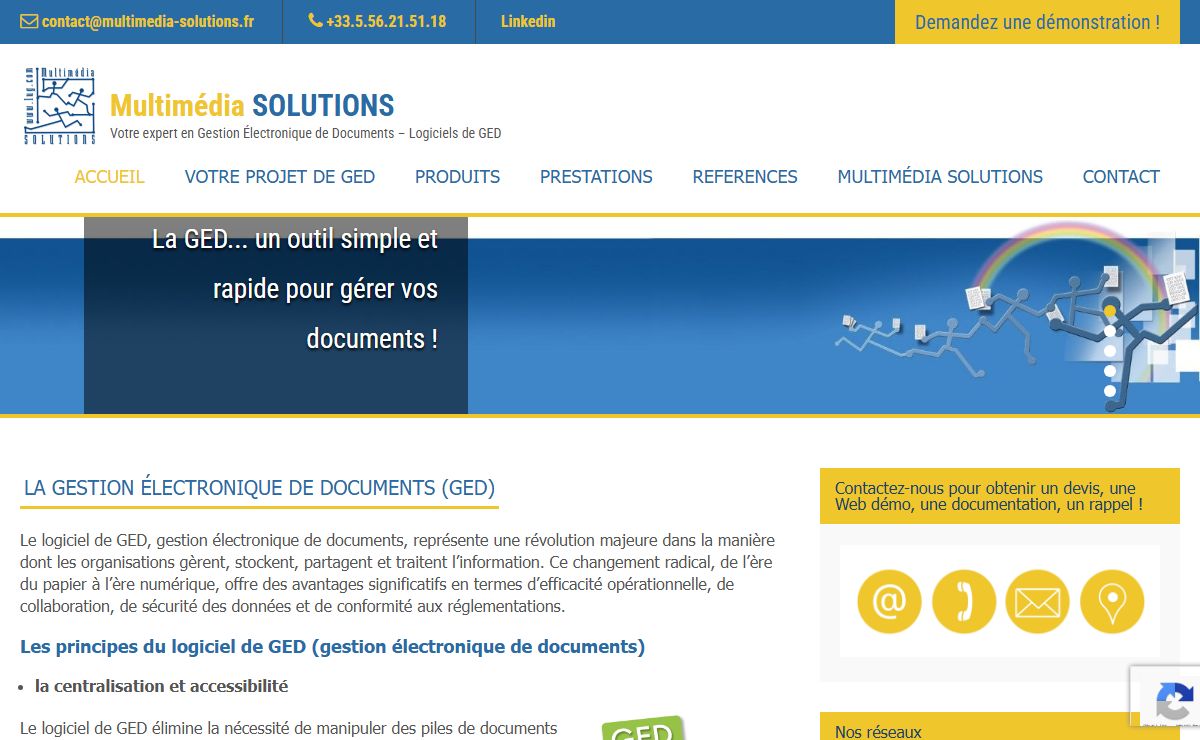Click the yellow @ email contact icon
The image size is (1200, 740).
[889, 602]
